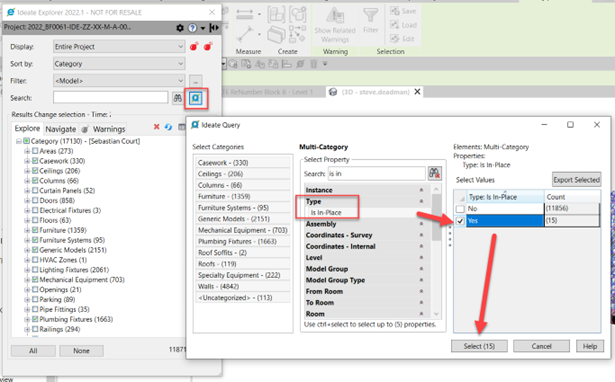Toggle the Casework (330) checkbox
This screenshot has width=615, height=382.
[x=35, y=160]
